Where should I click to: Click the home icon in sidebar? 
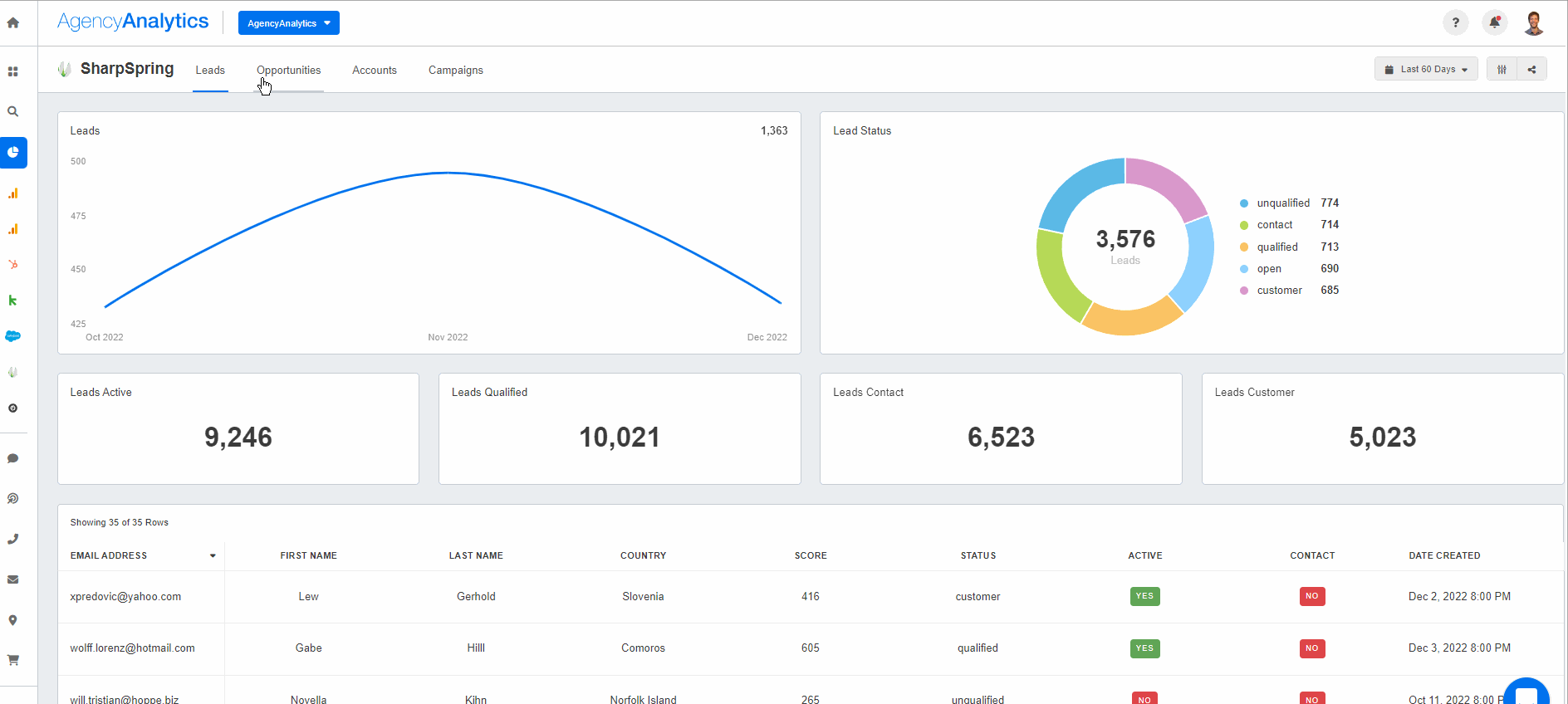tap(13, 23)
